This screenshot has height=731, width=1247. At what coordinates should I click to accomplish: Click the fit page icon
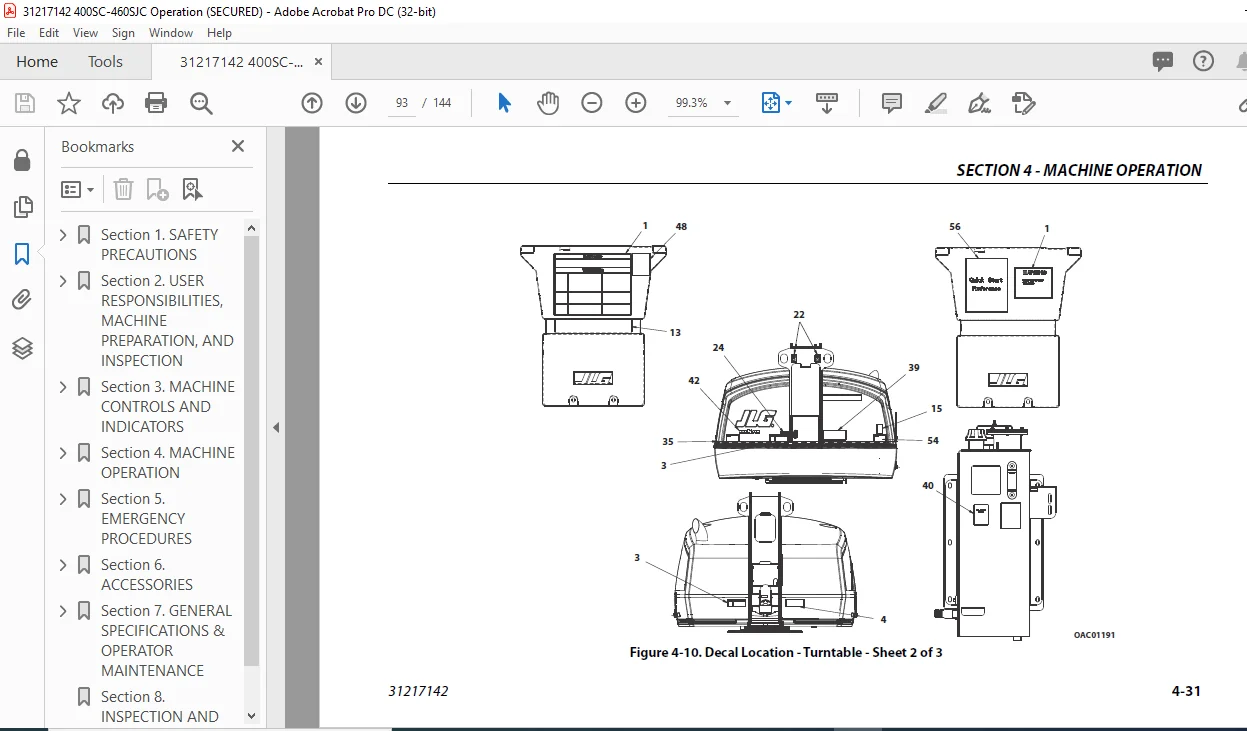point(770,103)
